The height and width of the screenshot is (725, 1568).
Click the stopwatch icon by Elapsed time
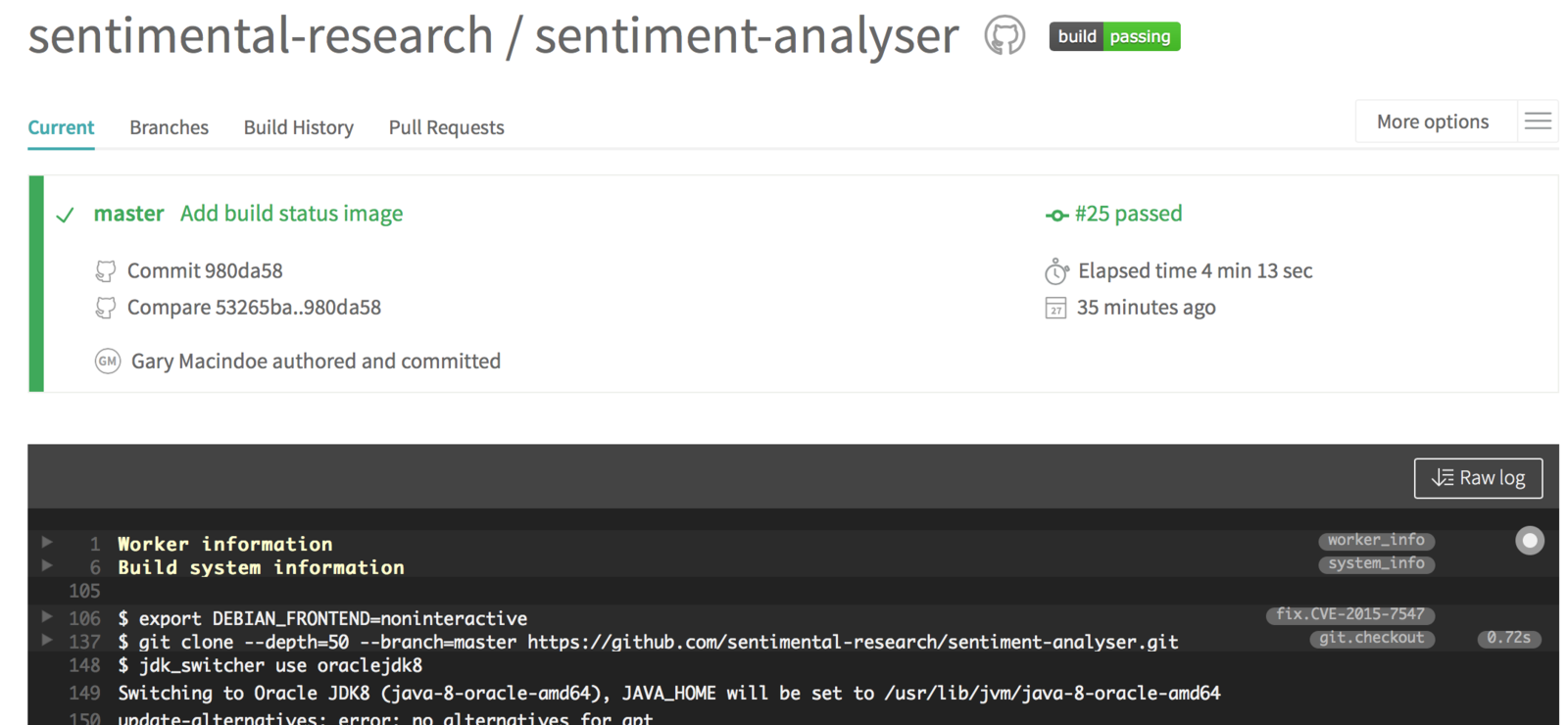[x=1056, y=270]
